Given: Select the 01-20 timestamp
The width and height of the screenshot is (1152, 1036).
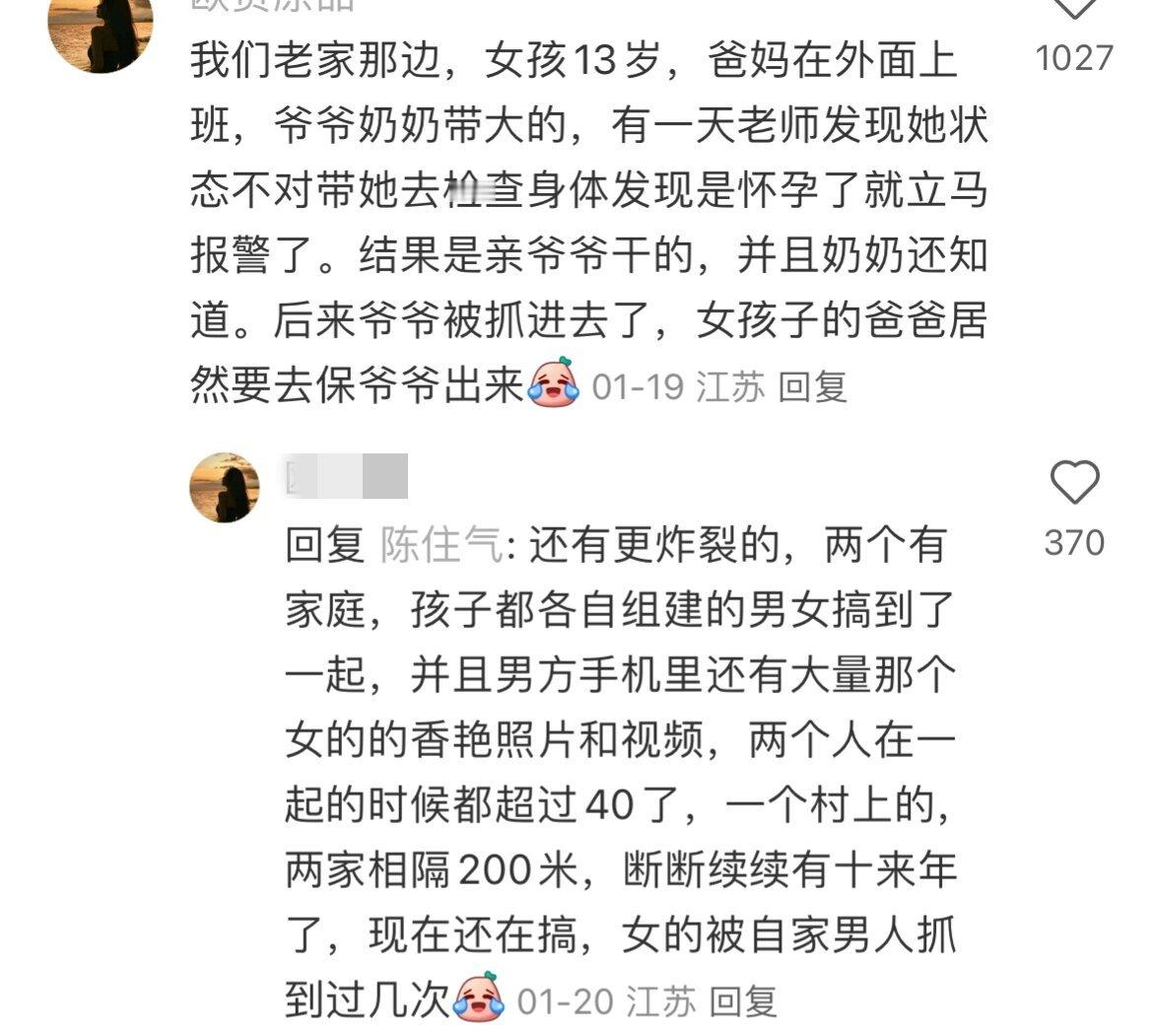Looking at the screenshot, I should tap(565, 1001).
